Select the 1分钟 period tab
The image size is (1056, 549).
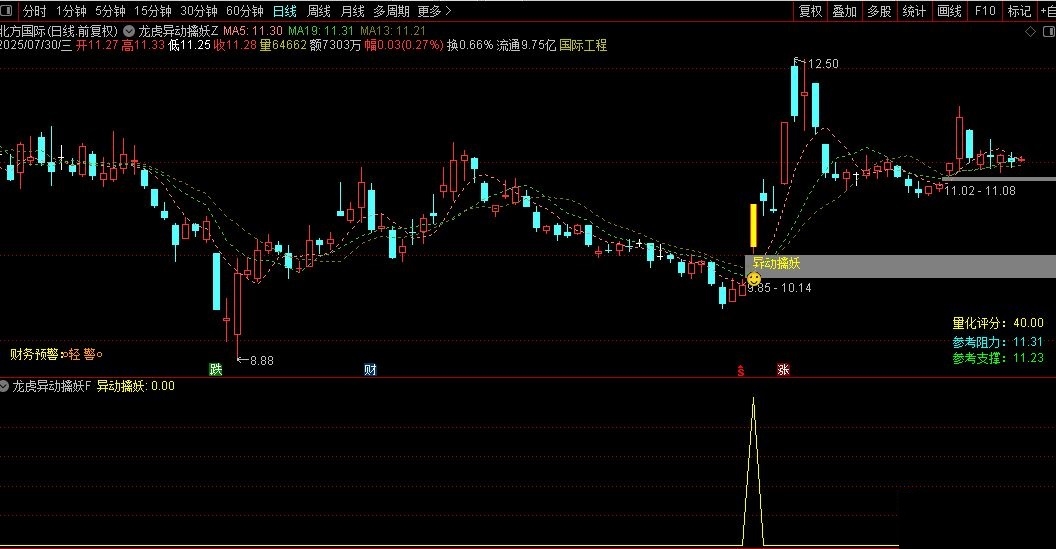71,11
